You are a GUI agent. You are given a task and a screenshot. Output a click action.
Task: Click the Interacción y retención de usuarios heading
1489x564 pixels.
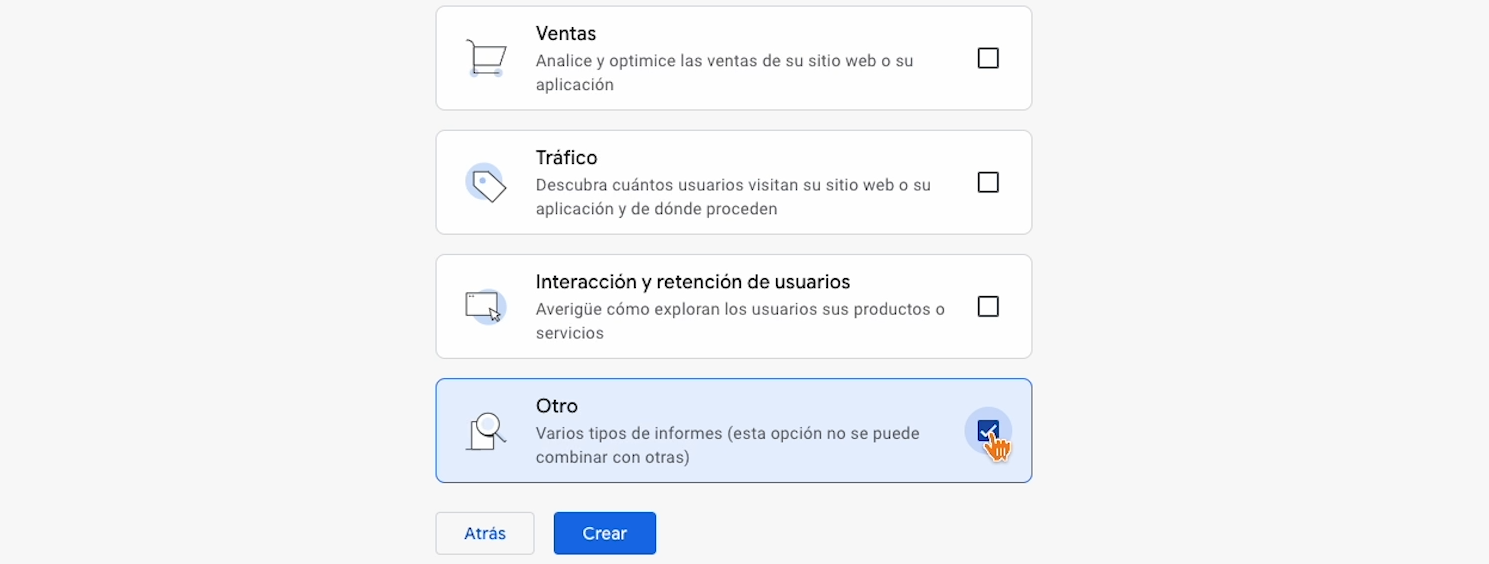click(692, 282)
